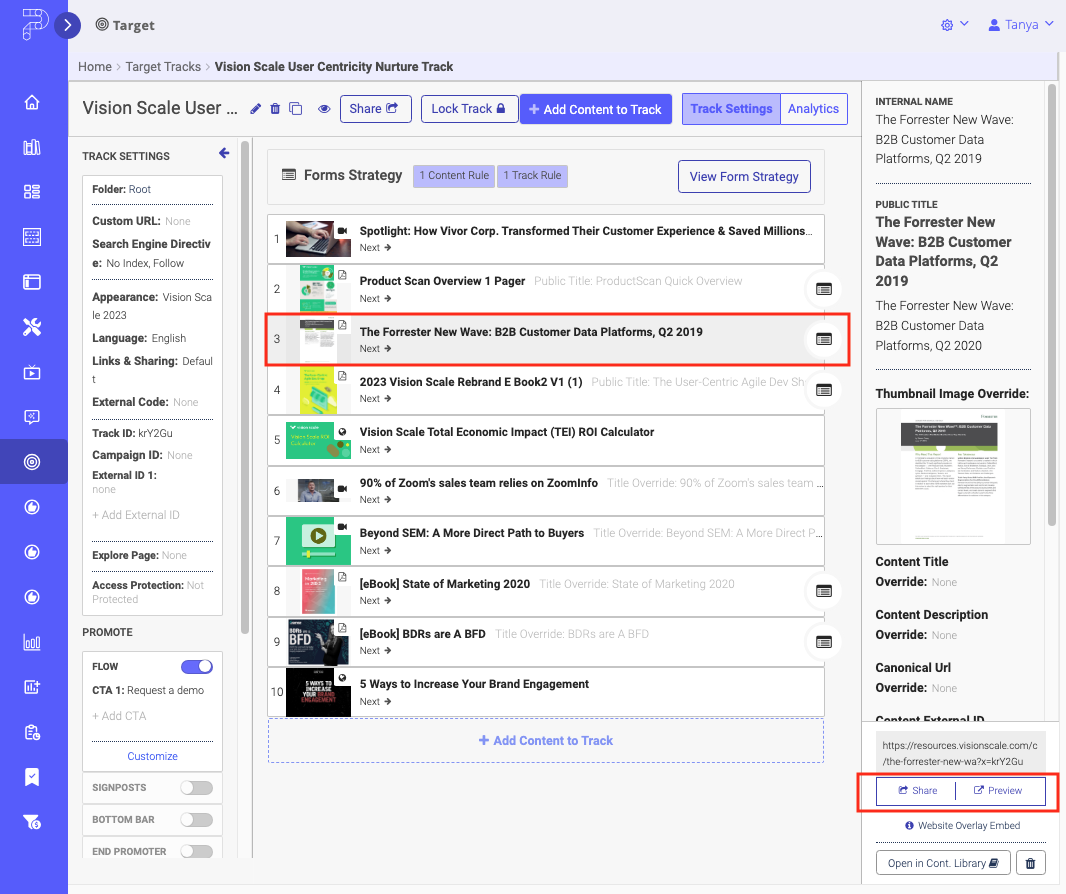Toggle the Flow promoter switch
Viewport: 1066px width, 894px height.
pyautogui.click(x=197, y=666)
